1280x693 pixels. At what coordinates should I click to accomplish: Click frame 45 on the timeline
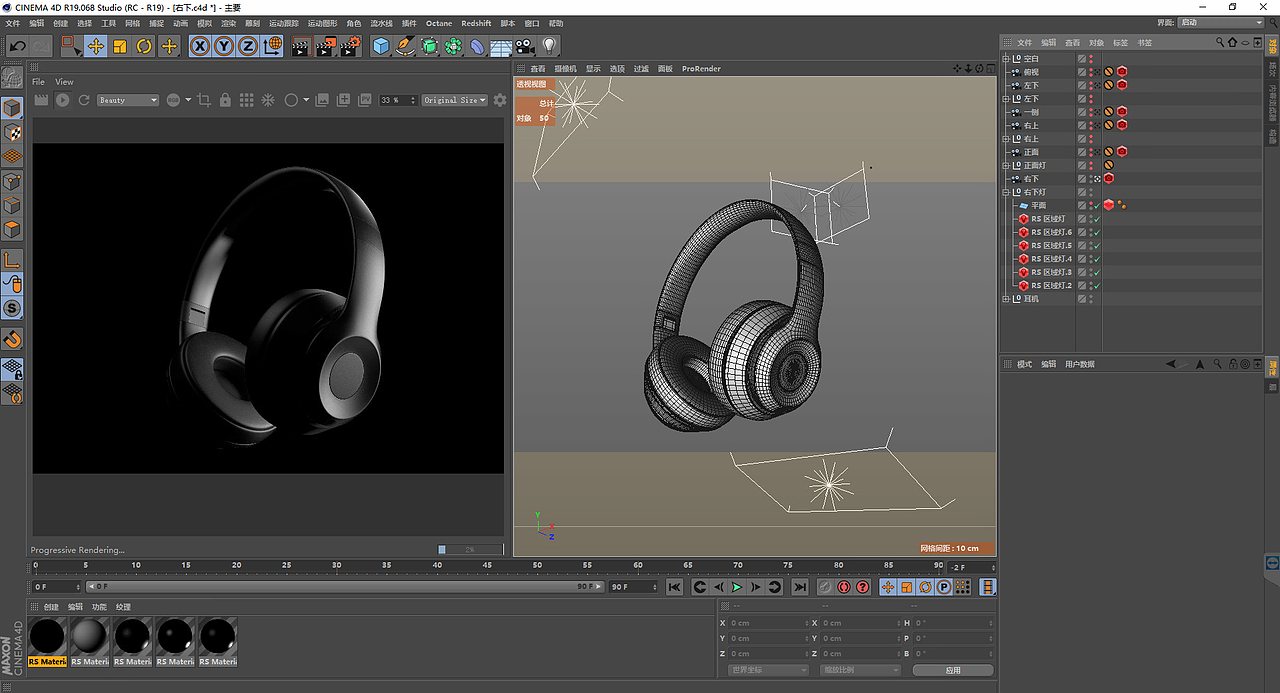tap(487, 567)
